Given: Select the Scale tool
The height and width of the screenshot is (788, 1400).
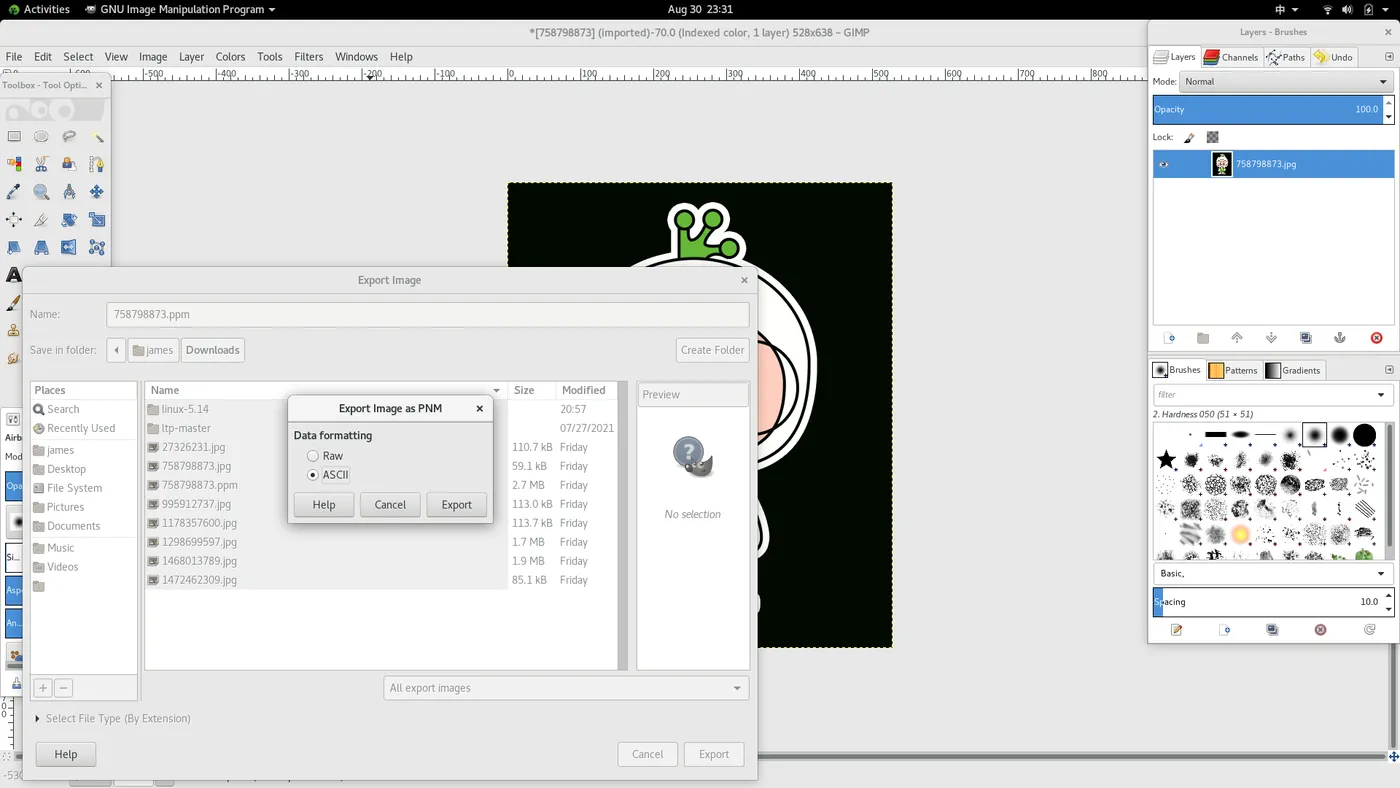Looking at the screenshot, I should coord(97,220).
